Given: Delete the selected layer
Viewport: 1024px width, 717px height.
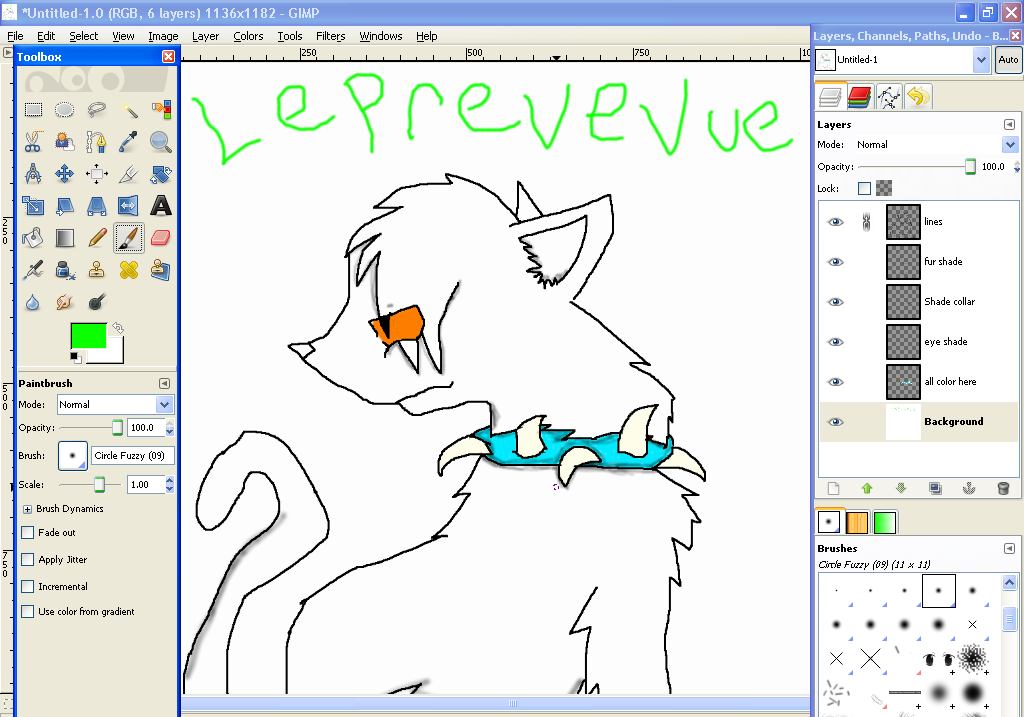Looking at the screenshot, I should tap(1003, 488).
